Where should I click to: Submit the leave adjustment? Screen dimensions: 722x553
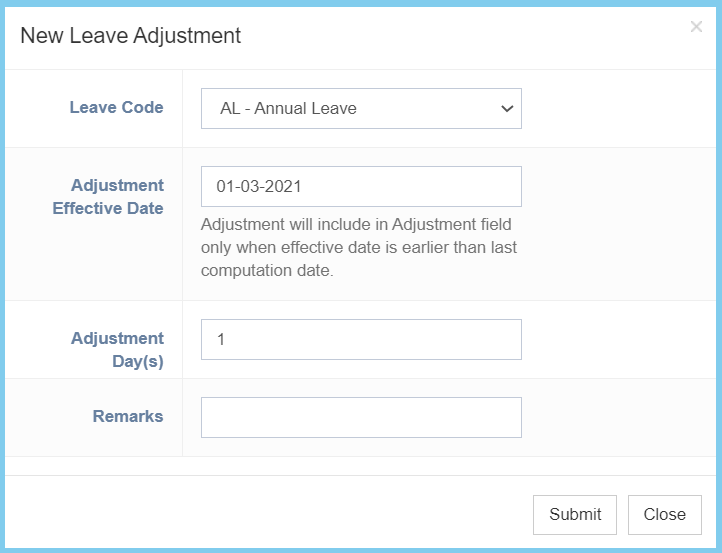click(575, 514)
